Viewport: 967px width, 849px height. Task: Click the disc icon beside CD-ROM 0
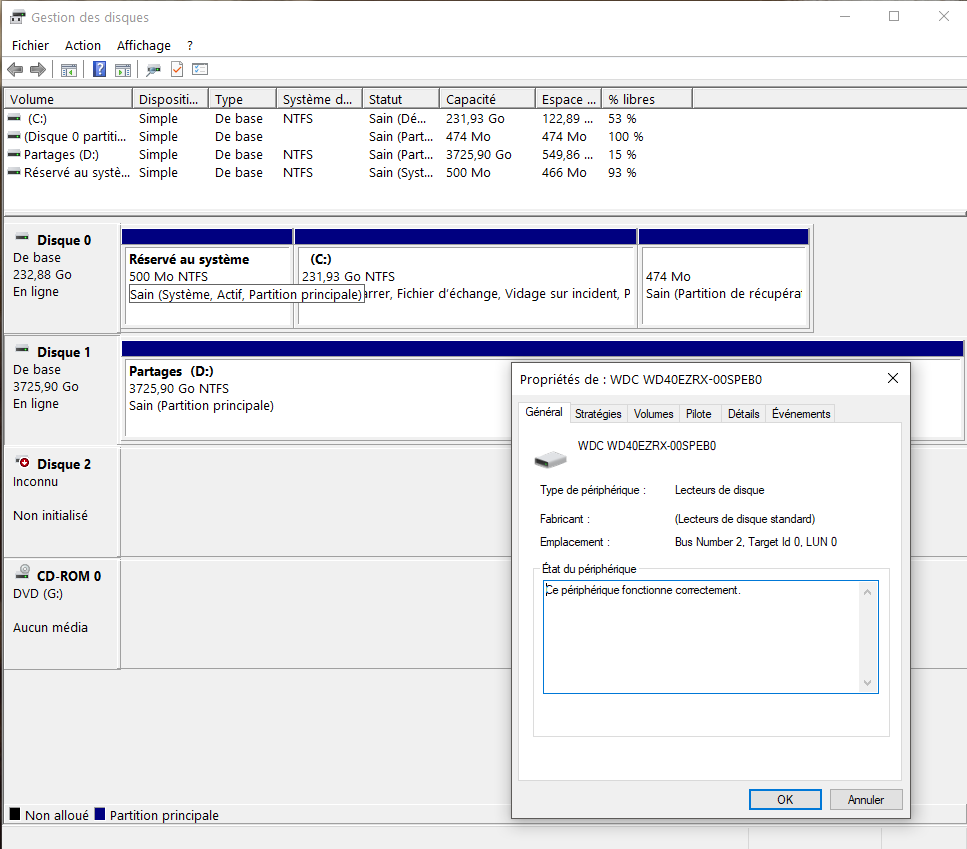[22, 572]
